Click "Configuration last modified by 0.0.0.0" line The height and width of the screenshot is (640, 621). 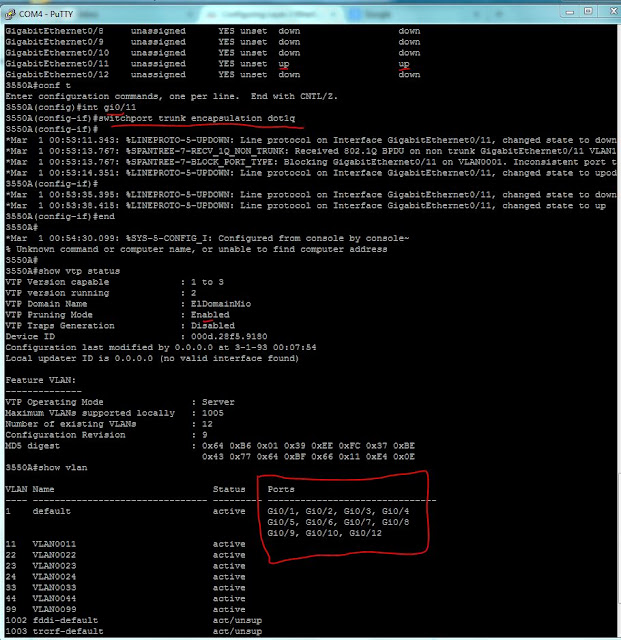point(161,348)
